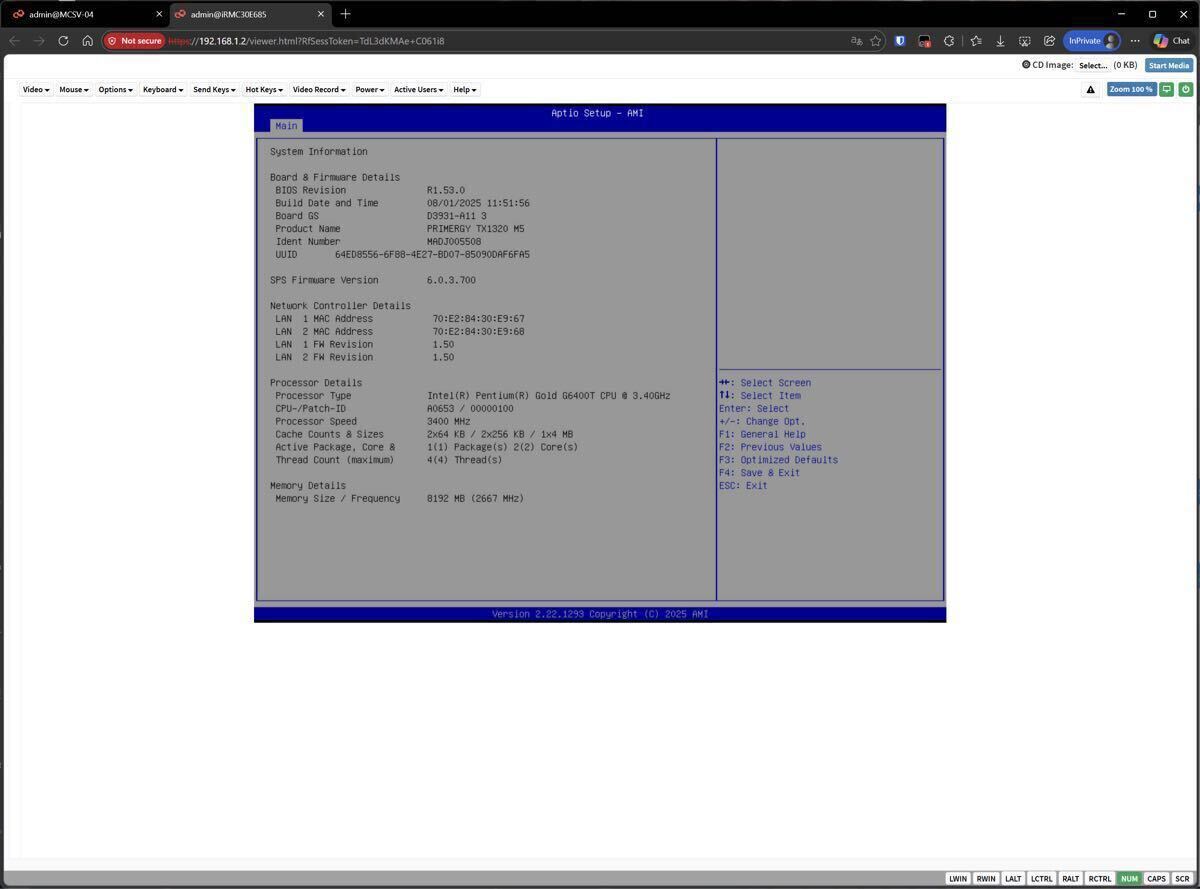Toggle the CAPS lock indicator
1200x889 pixels.
[x=1156, y=878]
